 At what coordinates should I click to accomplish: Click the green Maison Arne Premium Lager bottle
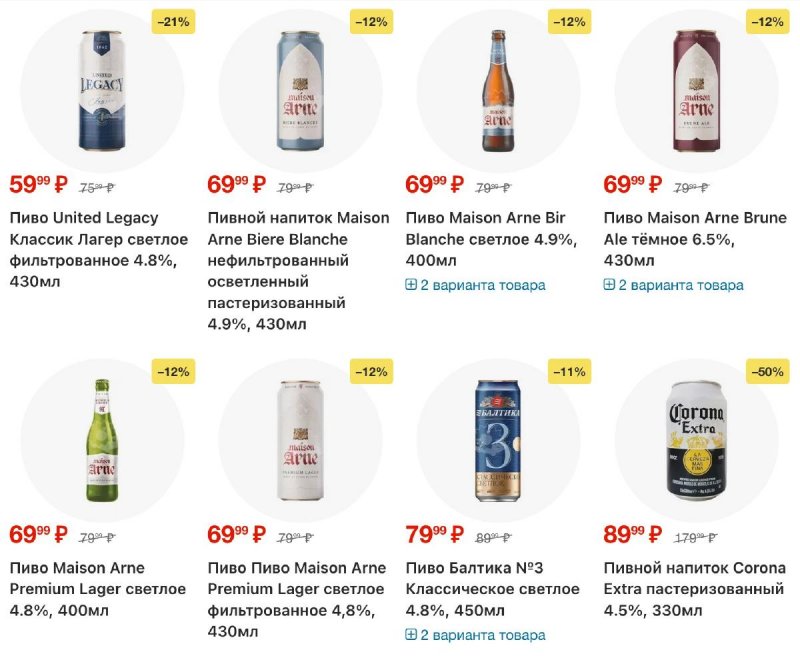coord(102,440)
